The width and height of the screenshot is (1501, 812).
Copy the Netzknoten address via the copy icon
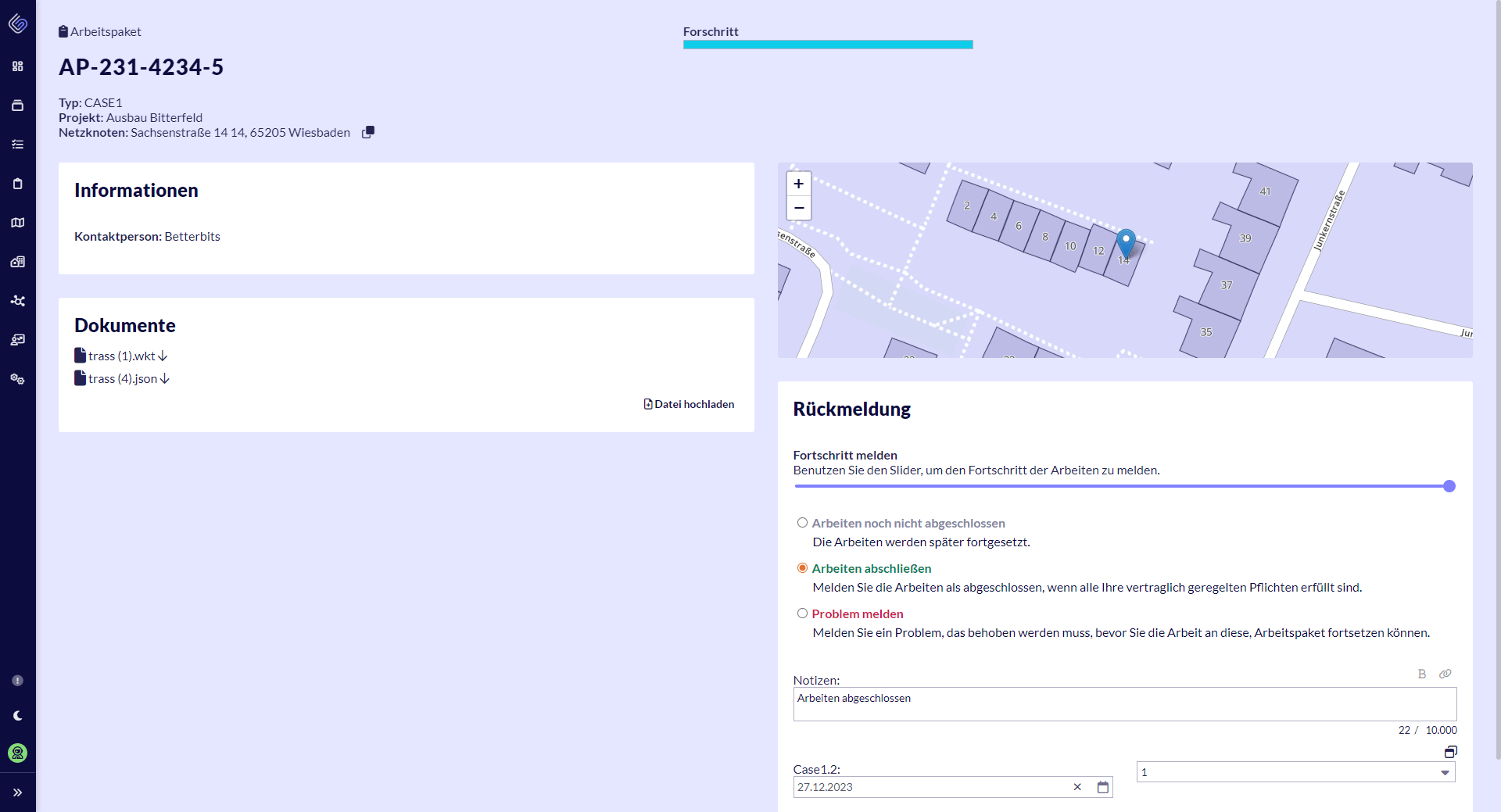(x=367, y=131)
